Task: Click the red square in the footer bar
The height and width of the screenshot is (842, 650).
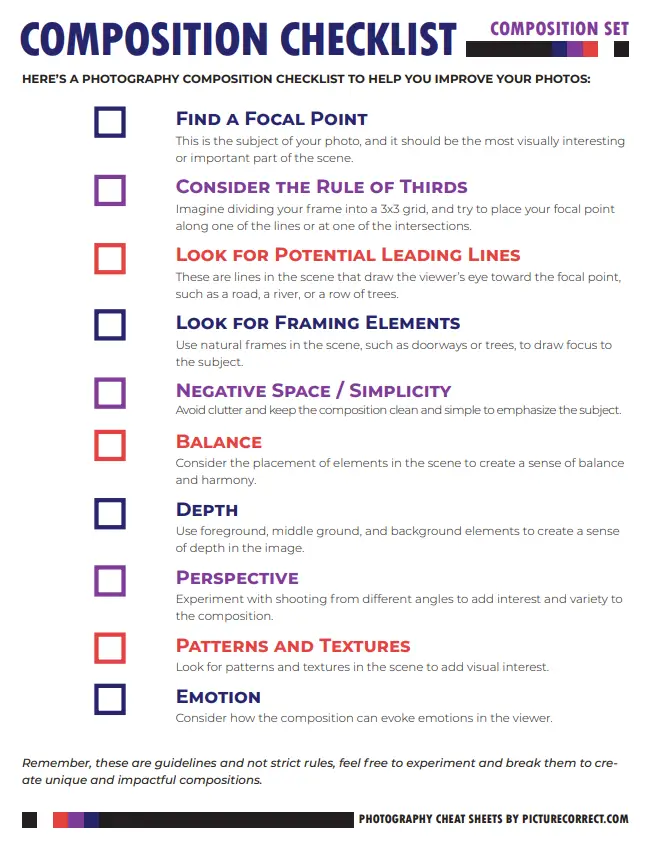Action: click(60, 820)
